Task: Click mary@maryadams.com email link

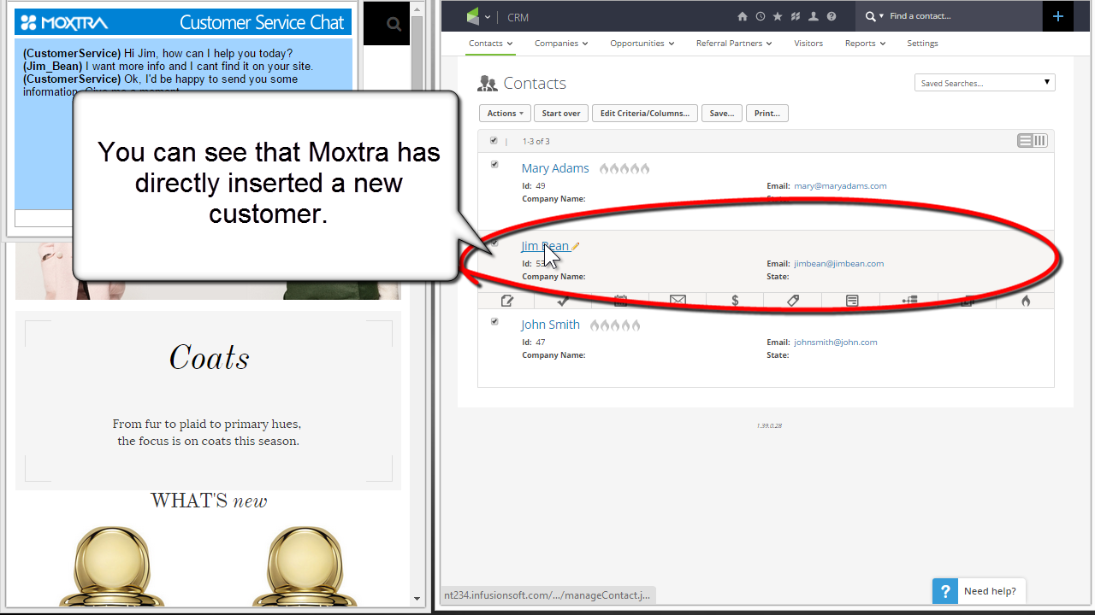Action: click(840, 186)
